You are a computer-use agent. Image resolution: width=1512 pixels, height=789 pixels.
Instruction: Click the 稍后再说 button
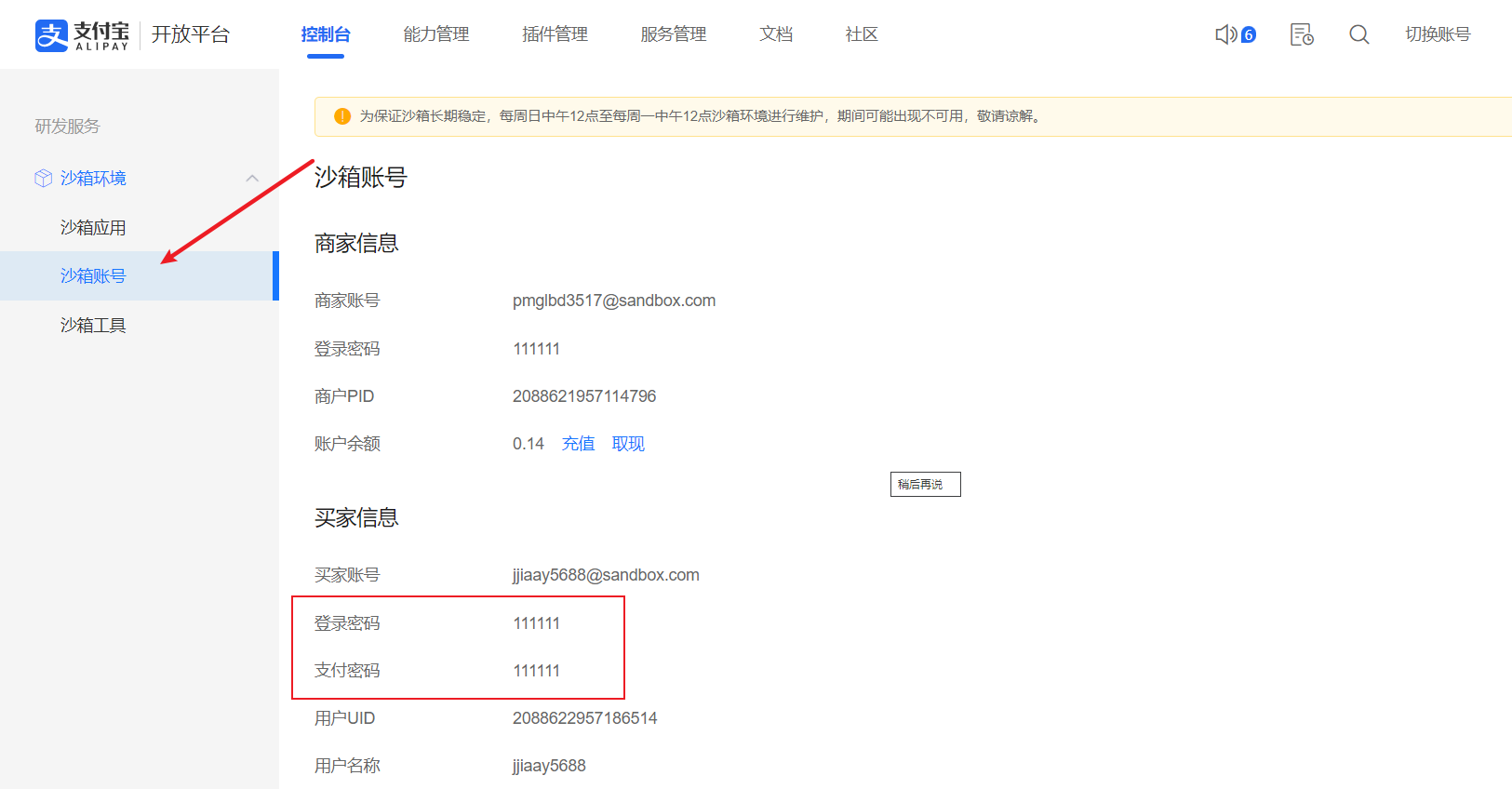click(925, 485)
